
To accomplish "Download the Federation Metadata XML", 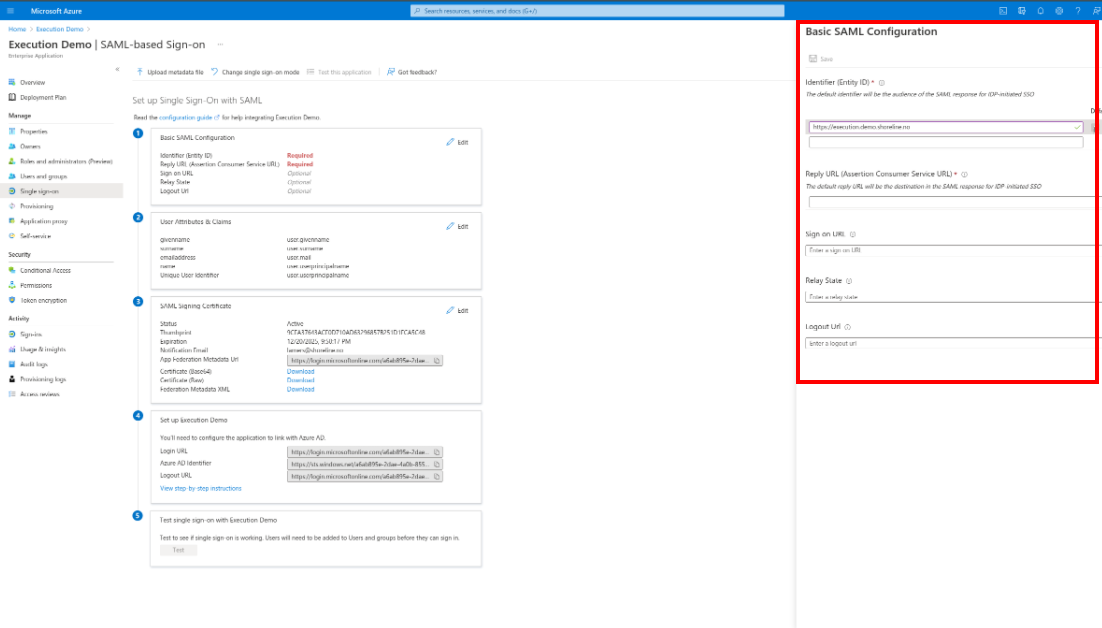I will click(300, 389).
